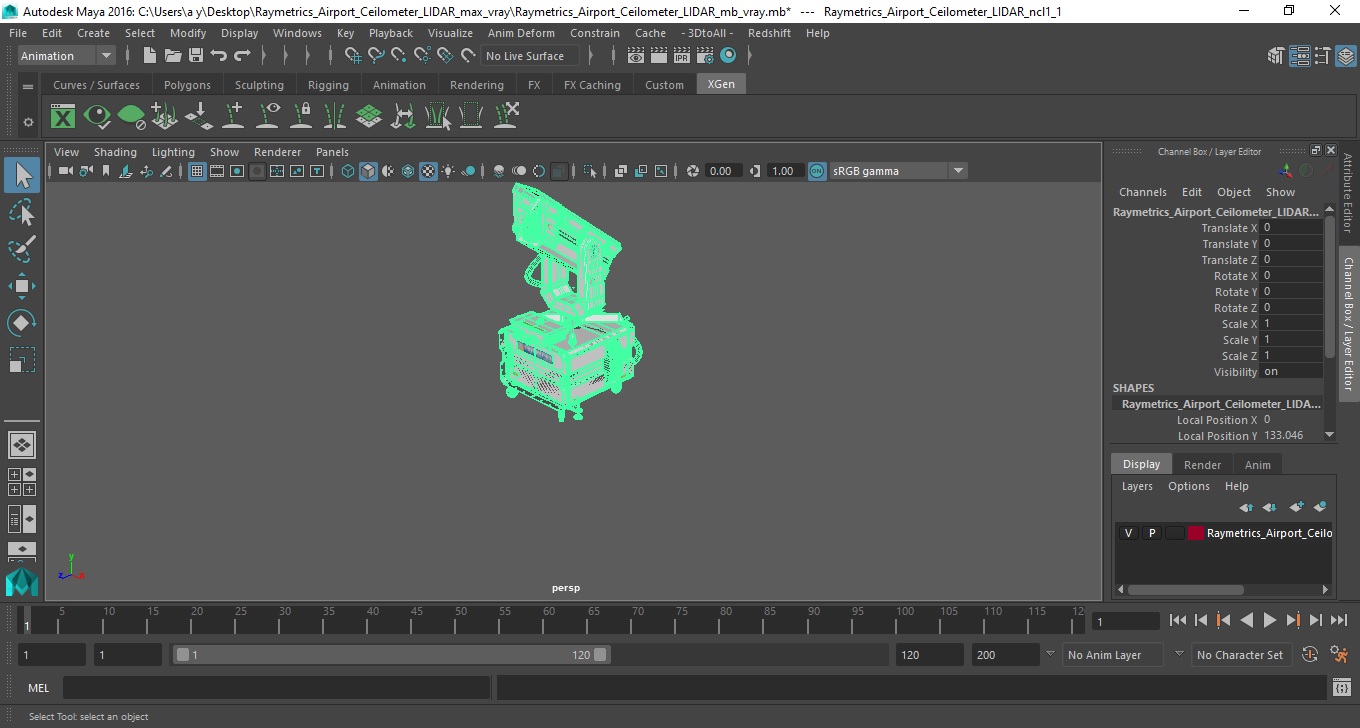
Task: Switch to the Polygons shelf tab
Action: (187, 85)
